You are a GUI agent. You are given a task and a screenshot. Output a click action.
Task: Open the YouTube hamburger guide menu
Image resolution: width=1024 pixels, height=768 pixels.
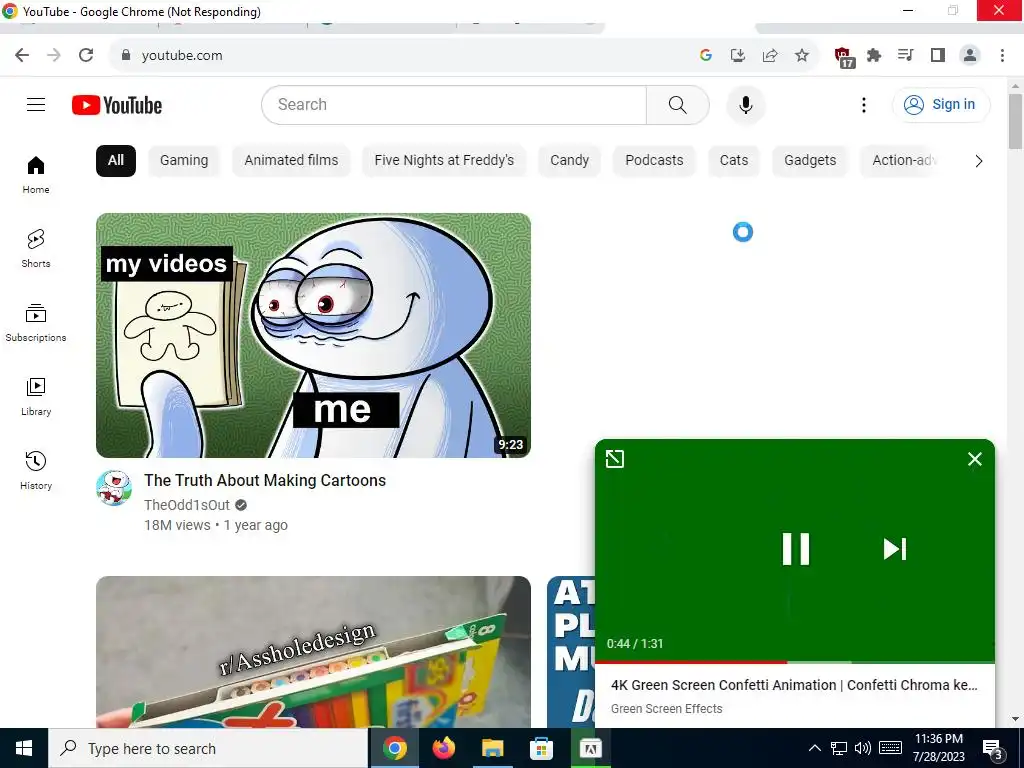pos(36,104)
